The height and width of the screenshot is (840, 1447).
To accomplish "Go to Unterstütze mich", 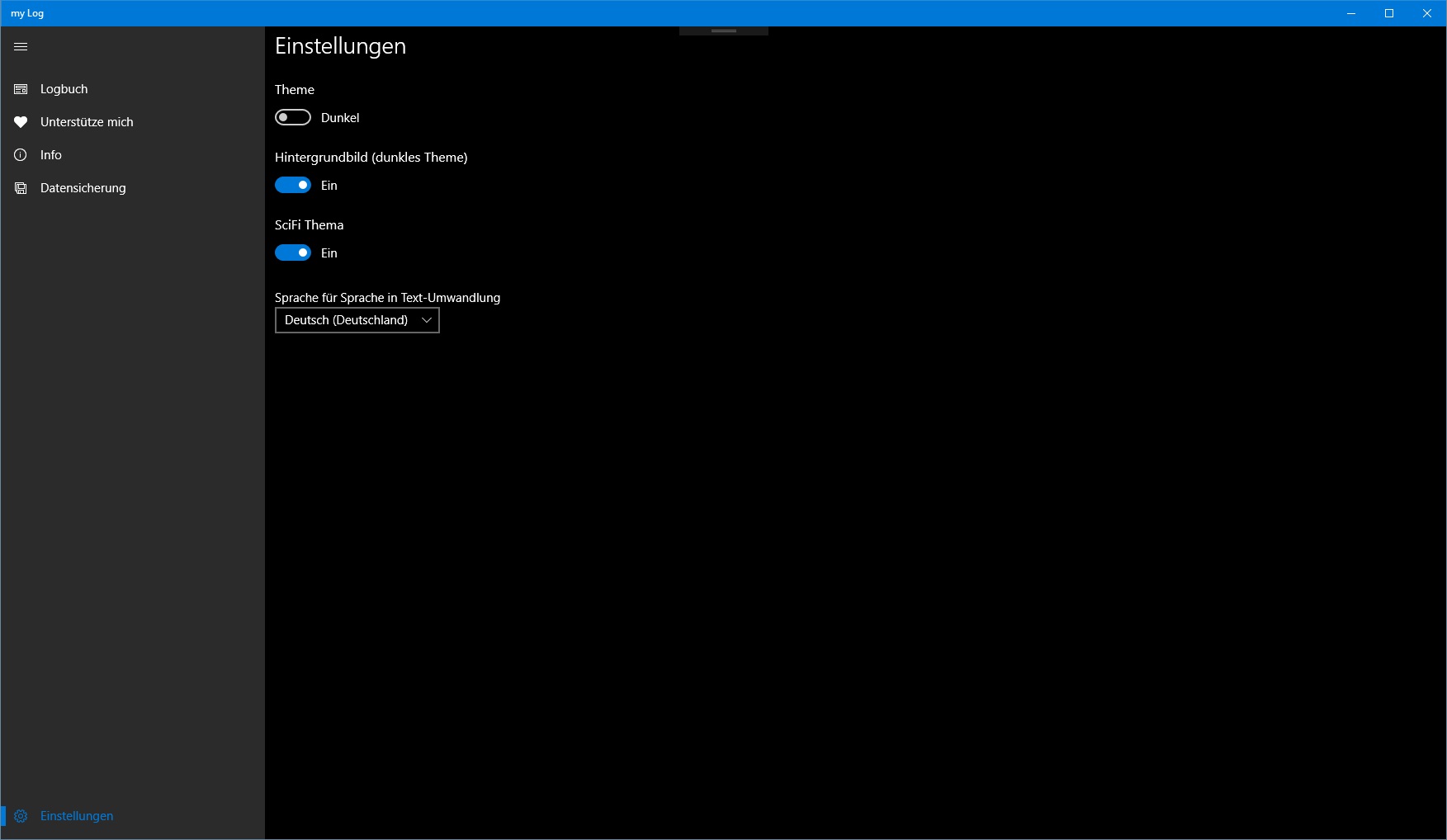I will [x=132, y=122].
